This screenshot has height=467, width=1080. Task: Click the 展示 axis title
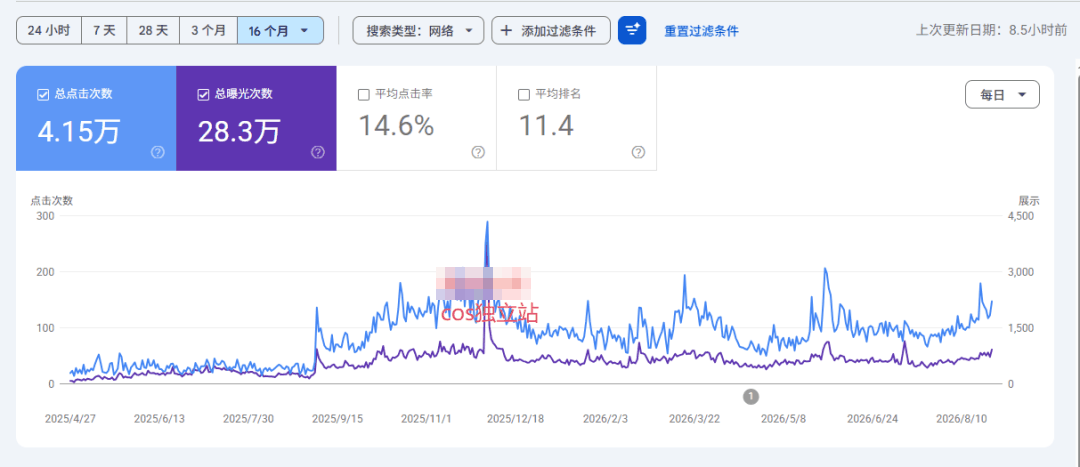(1029, 201)
